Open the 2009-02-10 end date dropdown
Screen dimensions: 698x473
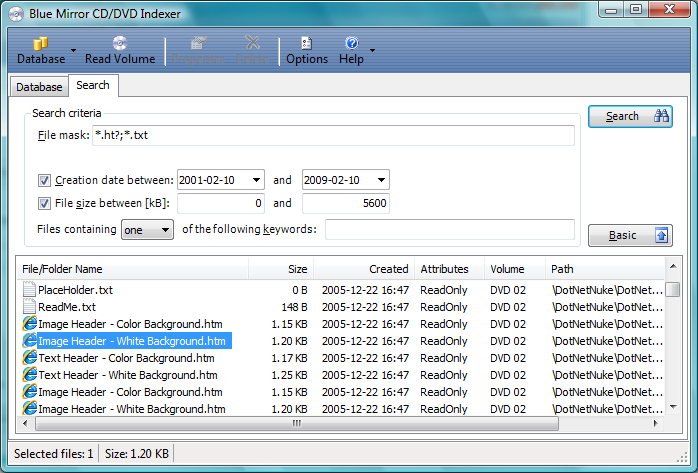pyautogui.click(x=381, y=180)
